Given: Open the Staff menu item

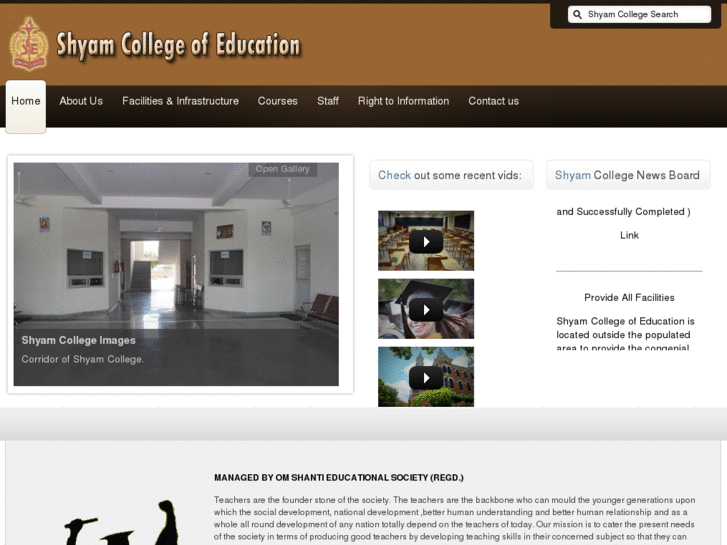Looking at the screenshot, I should (328, 101).
